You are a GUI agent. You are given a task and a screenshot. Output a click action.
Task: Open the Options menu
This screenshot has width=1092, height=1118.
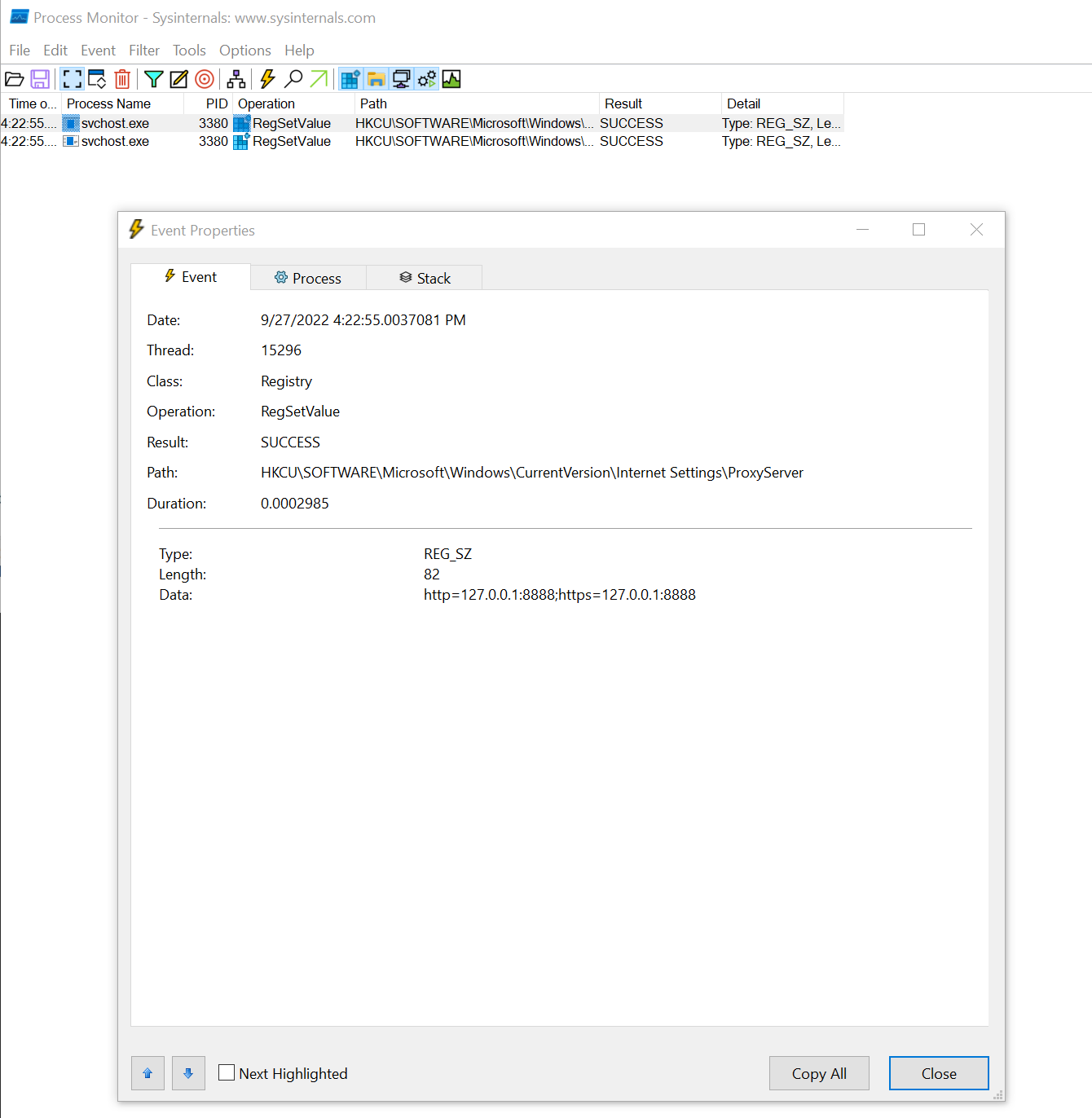pos(244,51)
